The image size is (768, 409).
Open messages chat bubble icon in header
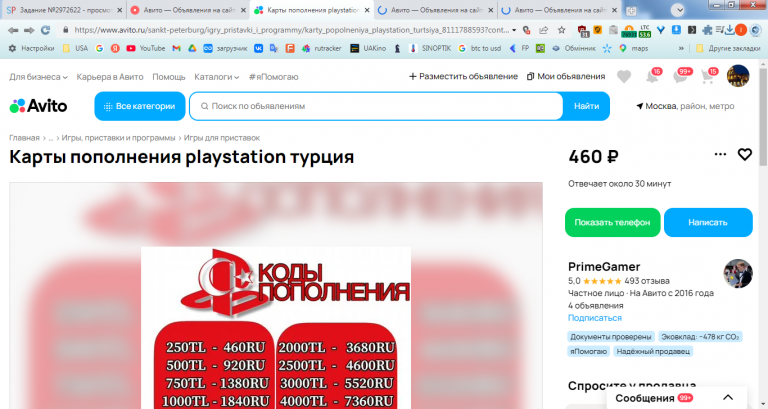(682, 76)
